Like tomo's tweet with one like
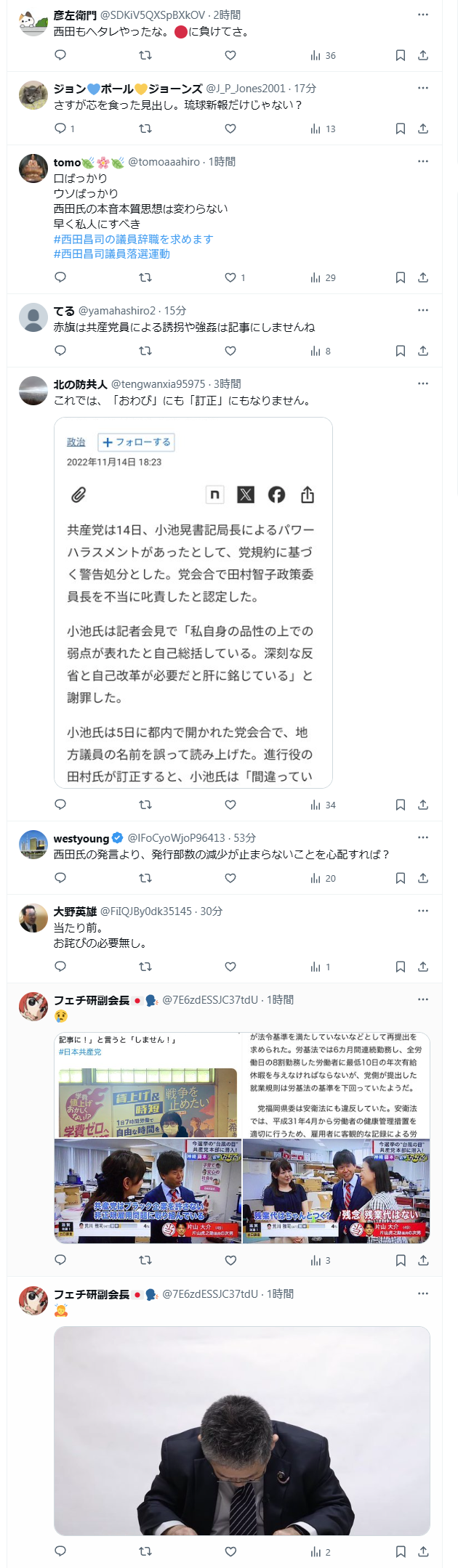 (230, 277)
